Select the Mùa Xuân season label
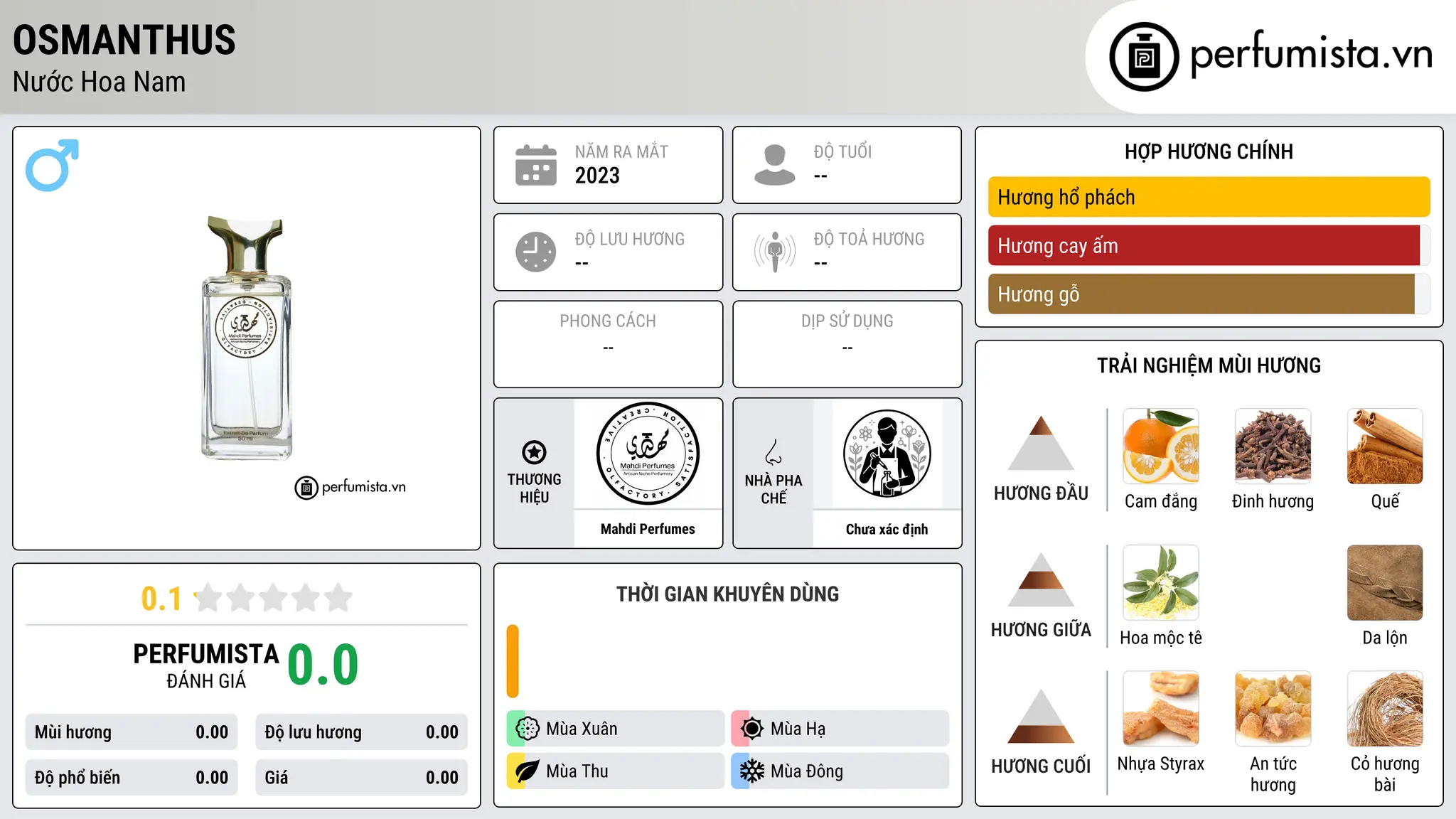Screen dimensions: 1456x819 [x=582, y=729]
